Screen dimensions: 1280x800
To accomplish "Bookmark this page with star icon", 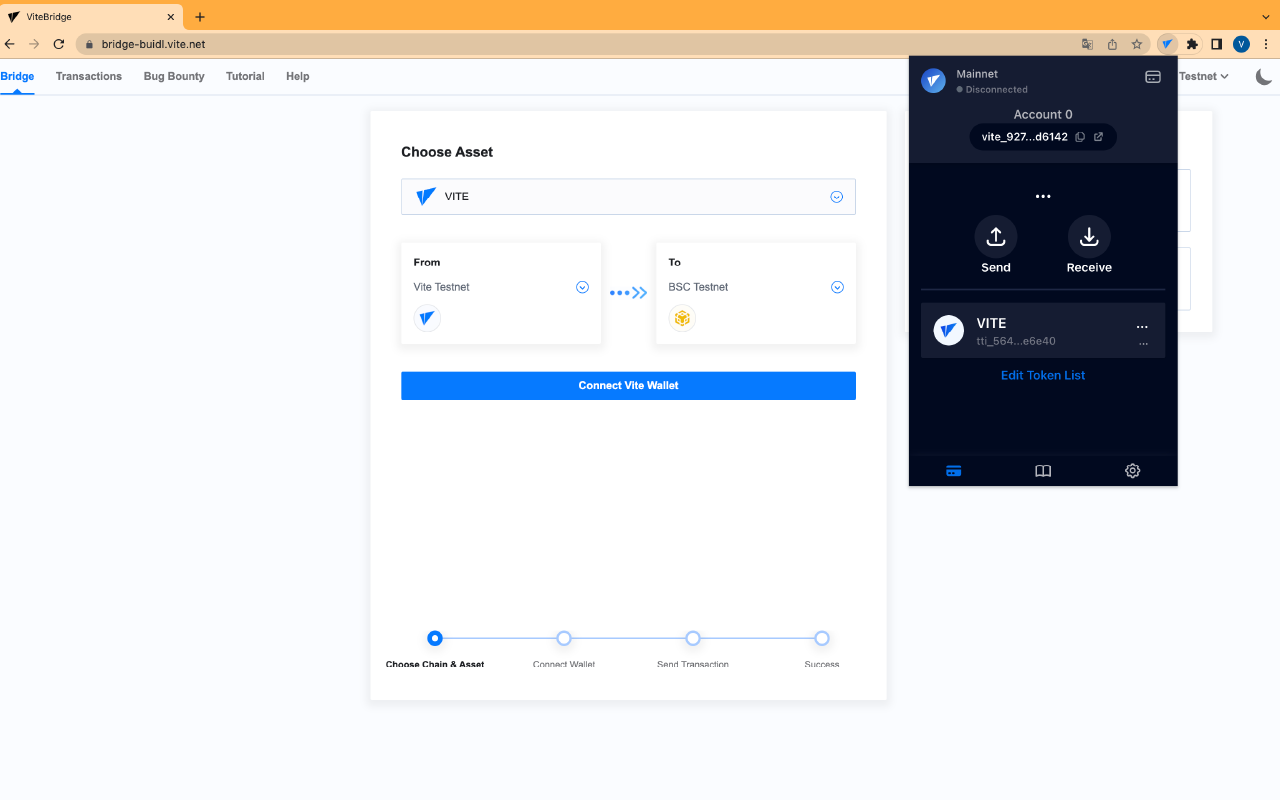I will coord(1137,44).
